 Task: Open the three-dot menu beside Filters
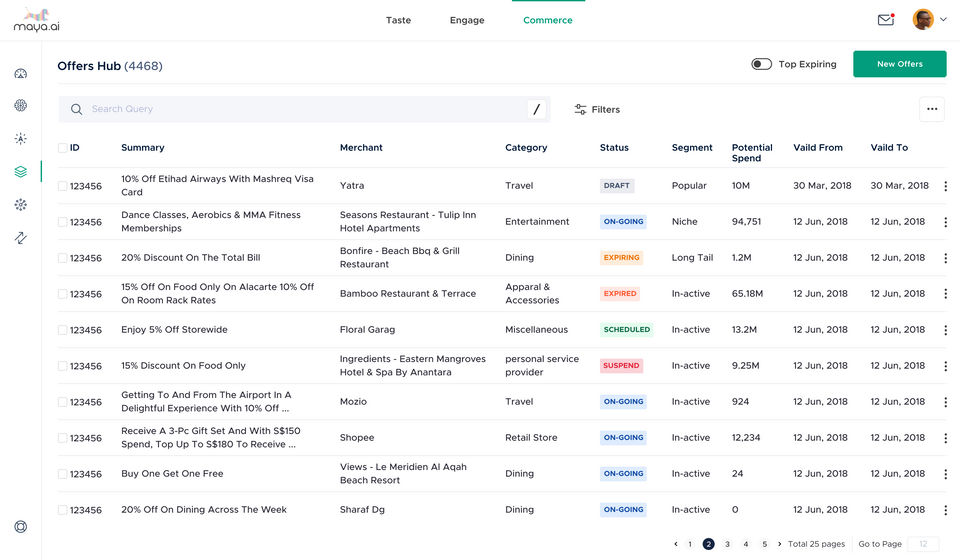[x=932, y=109]
